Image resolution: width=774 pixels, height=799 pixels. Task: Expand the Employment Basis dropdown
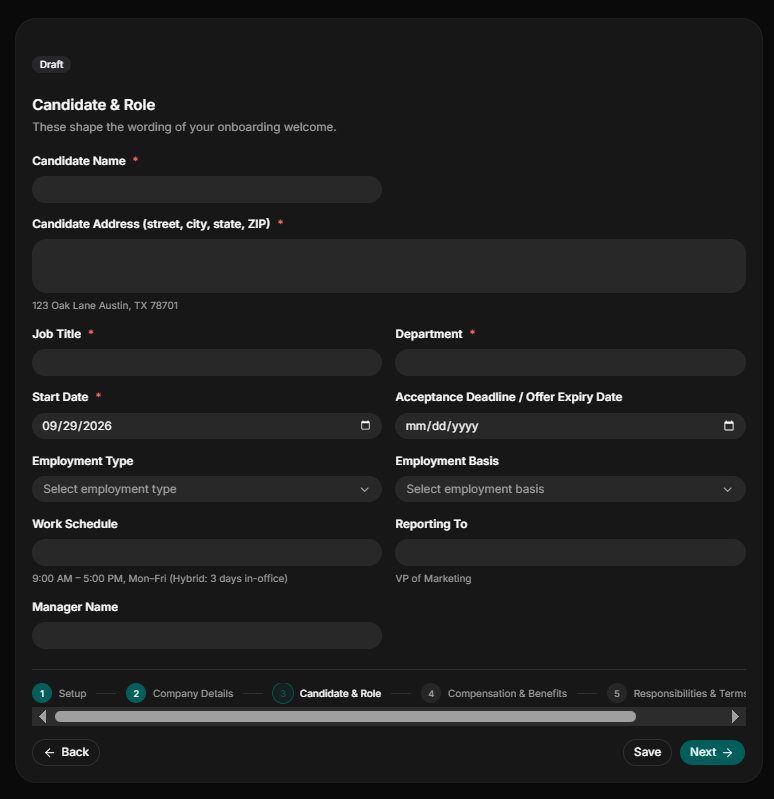[570, 489]
